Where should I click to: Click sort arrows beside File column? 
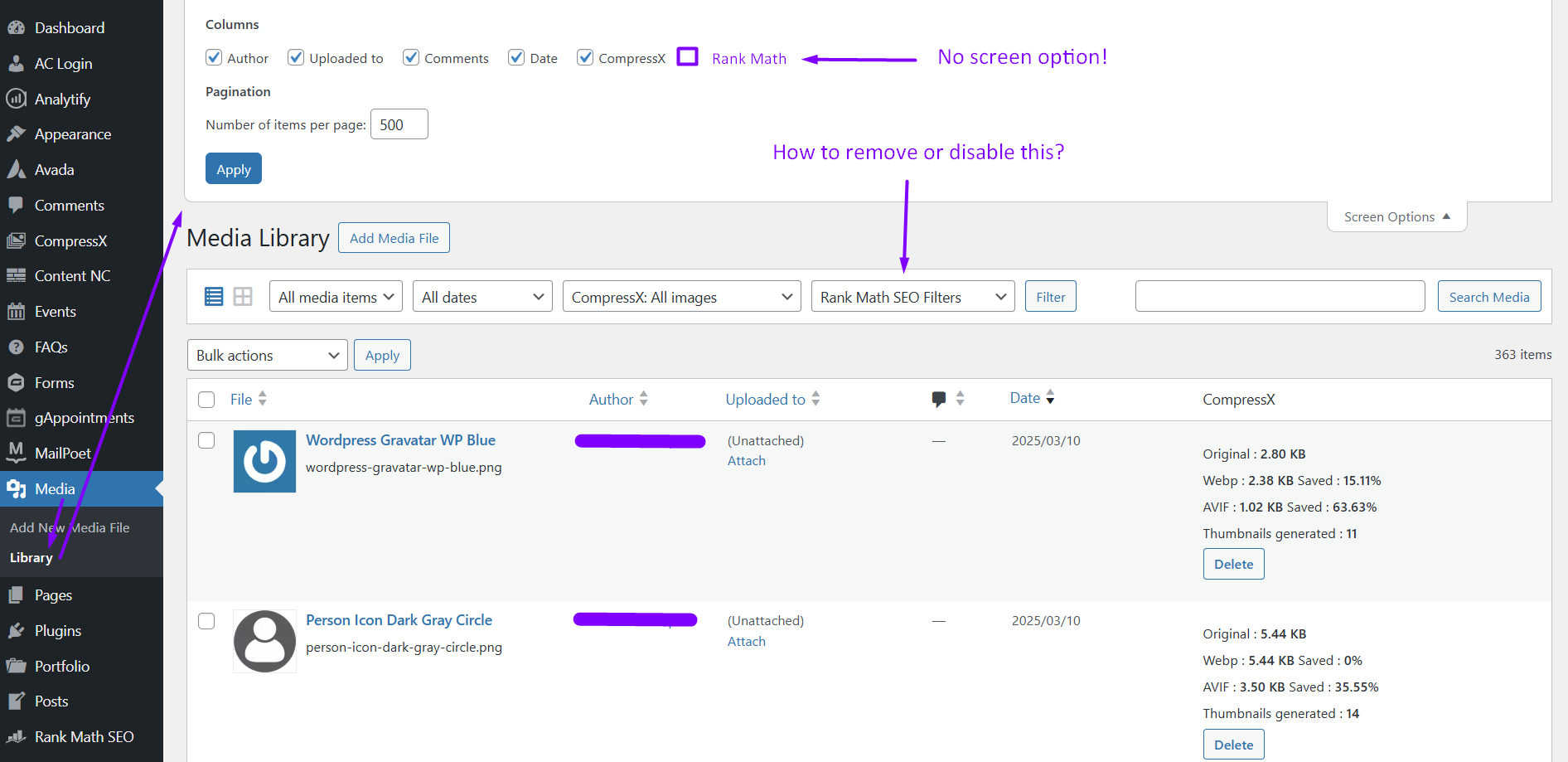click(263, 398)
